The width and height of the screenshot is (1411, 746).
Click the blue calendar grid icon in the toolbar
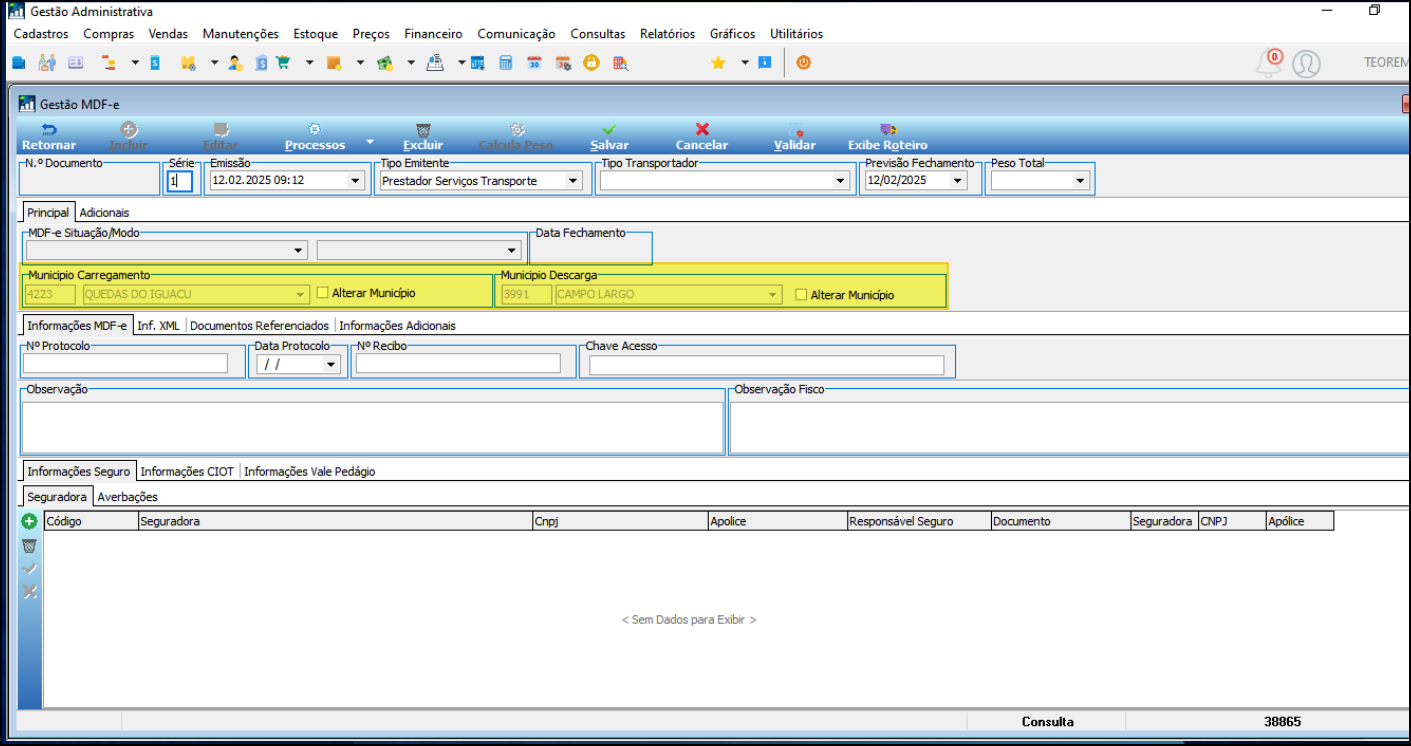(x=478, y=62)
